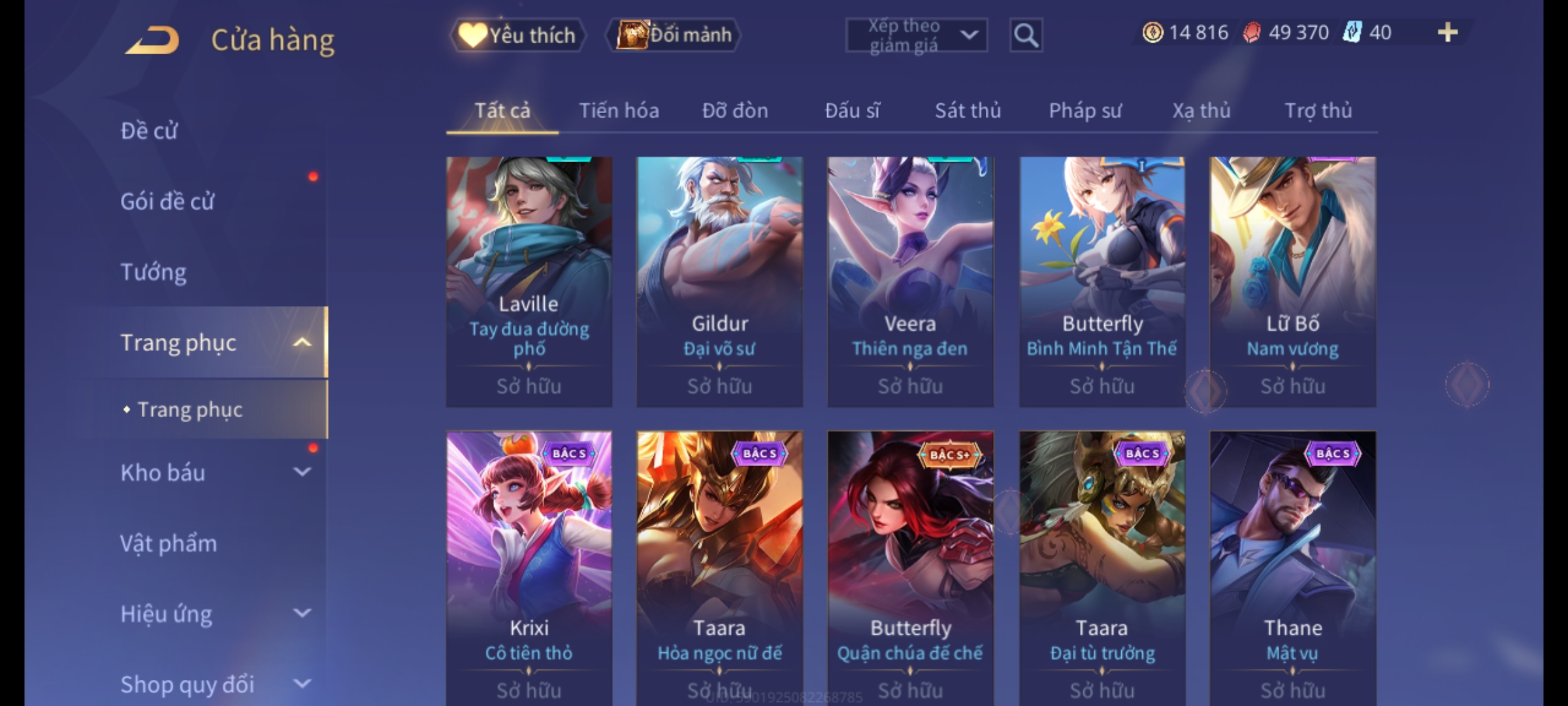The height and width of the screenshot is (706, 1568).
Task: Open the search magnifier icon
Action: pos(1026,35)
